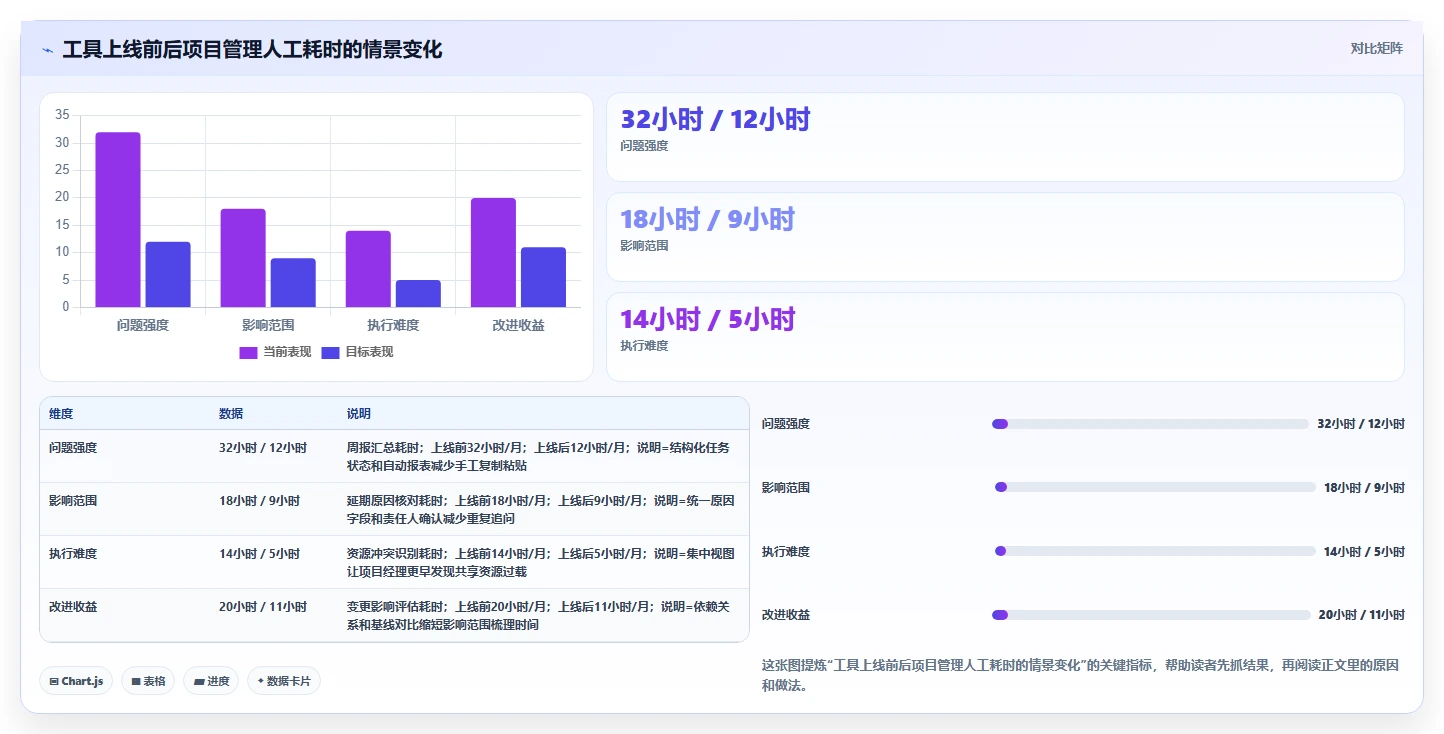Viewport: 1444px width, 734px height.
Task: Click the 资源冲突识别耗时 description cell
Action: coord(541,563)
